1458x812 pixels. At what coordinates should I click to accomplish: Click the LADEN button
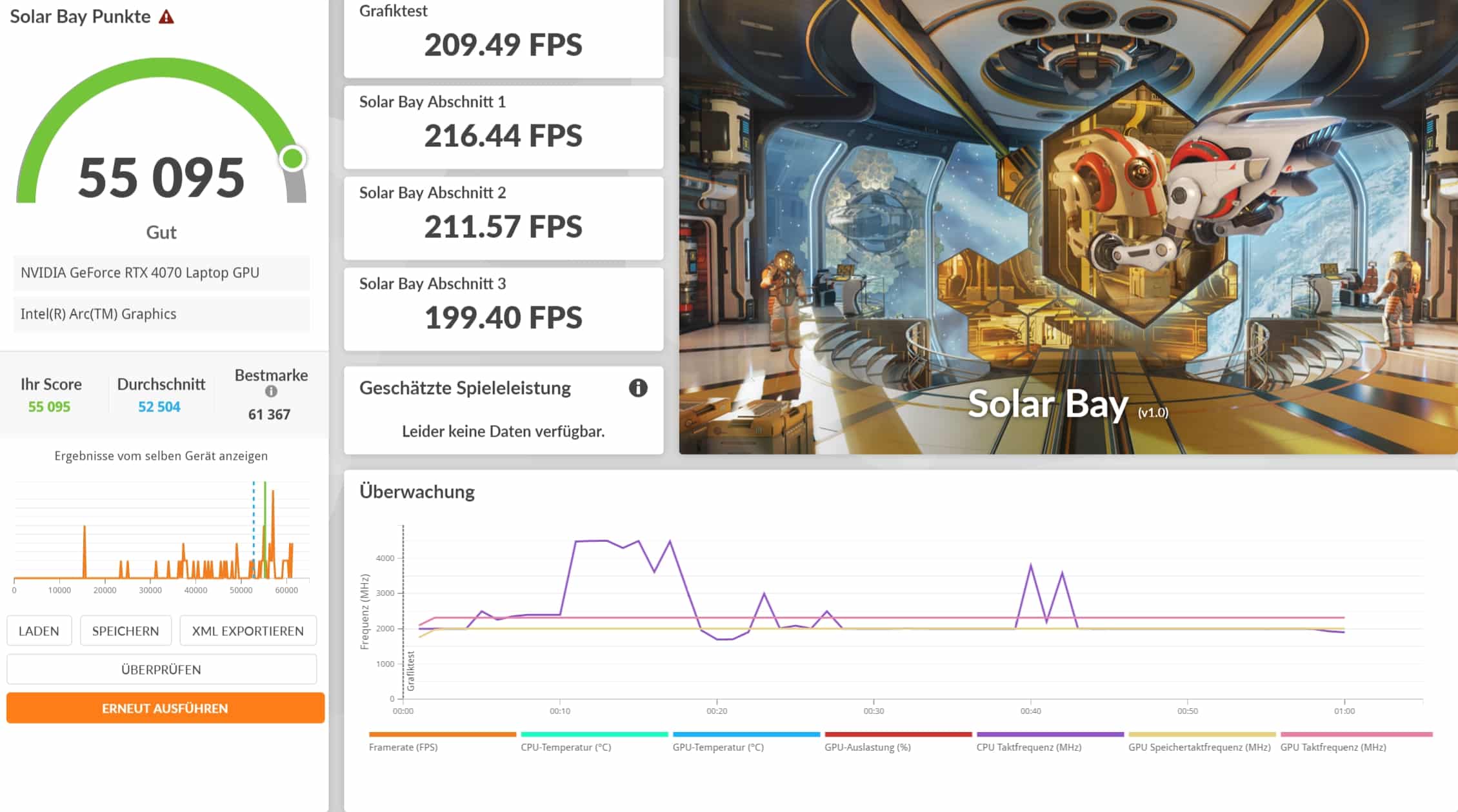pos(39,631)
